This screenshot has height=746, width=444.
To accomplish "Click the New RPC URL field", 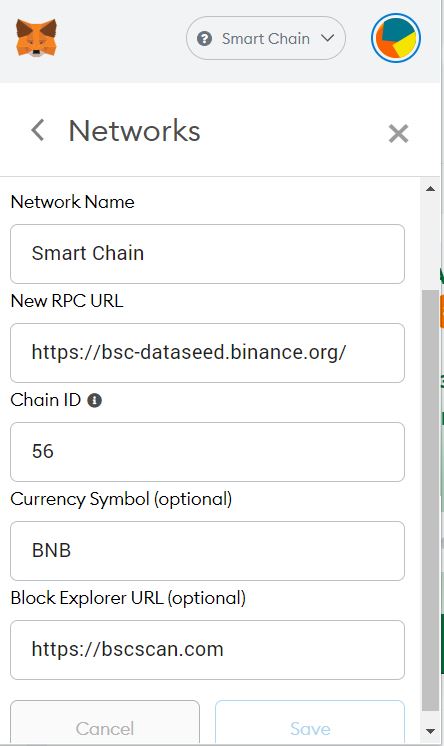I will (x=207, y=353).
